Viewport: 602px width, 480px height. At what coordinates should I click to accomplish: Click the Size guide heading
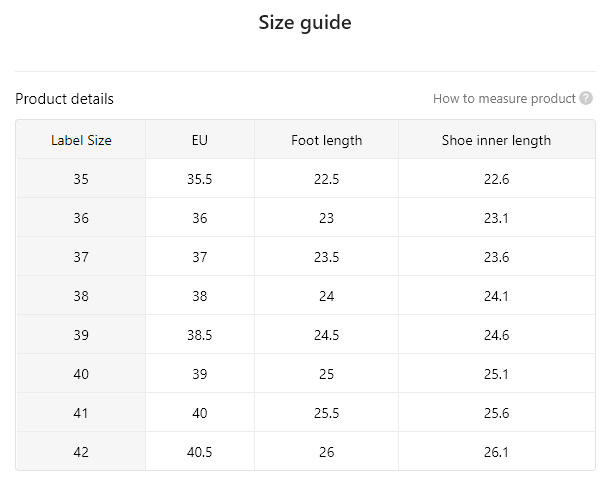coord(305,23)
